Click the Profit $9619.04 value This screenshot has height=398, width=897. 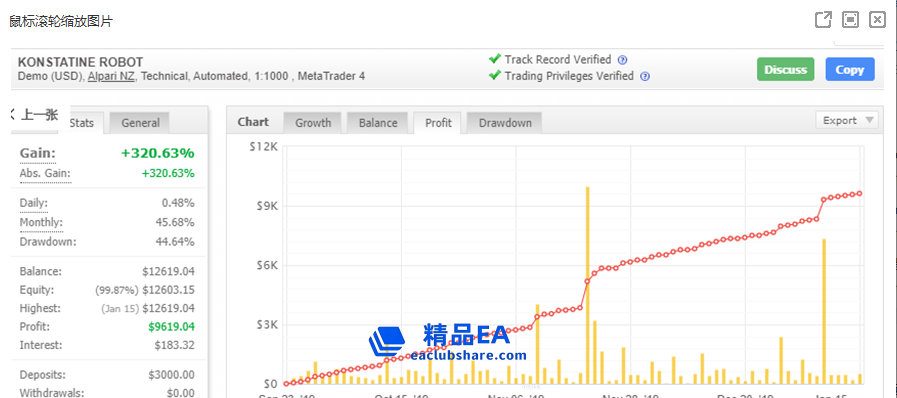pyautogui.click(x=172, y=327)
